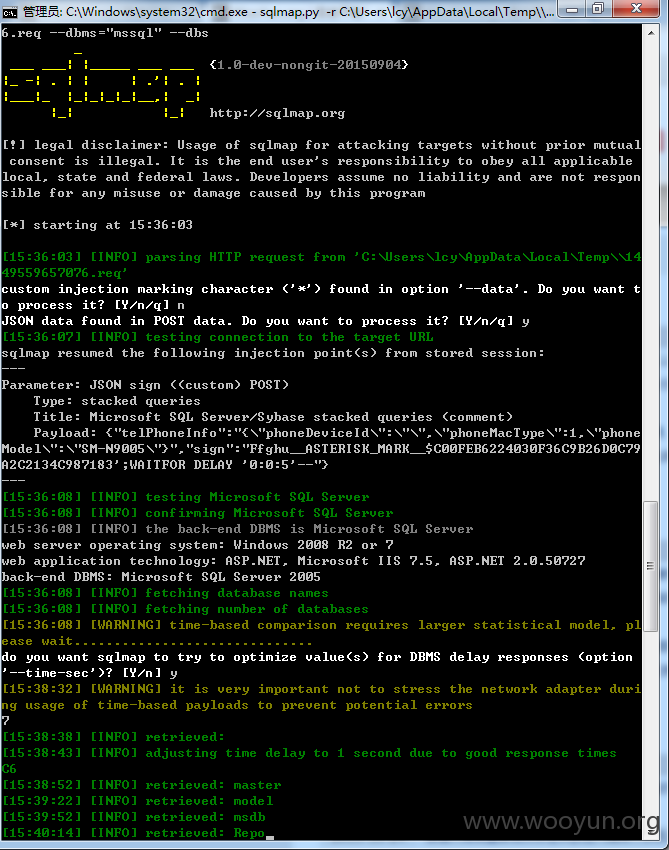This screenshot has width=669, height=850.
Task: Click the 'Parameter: JSON sign' line
Action: click(x=145, y=385)
